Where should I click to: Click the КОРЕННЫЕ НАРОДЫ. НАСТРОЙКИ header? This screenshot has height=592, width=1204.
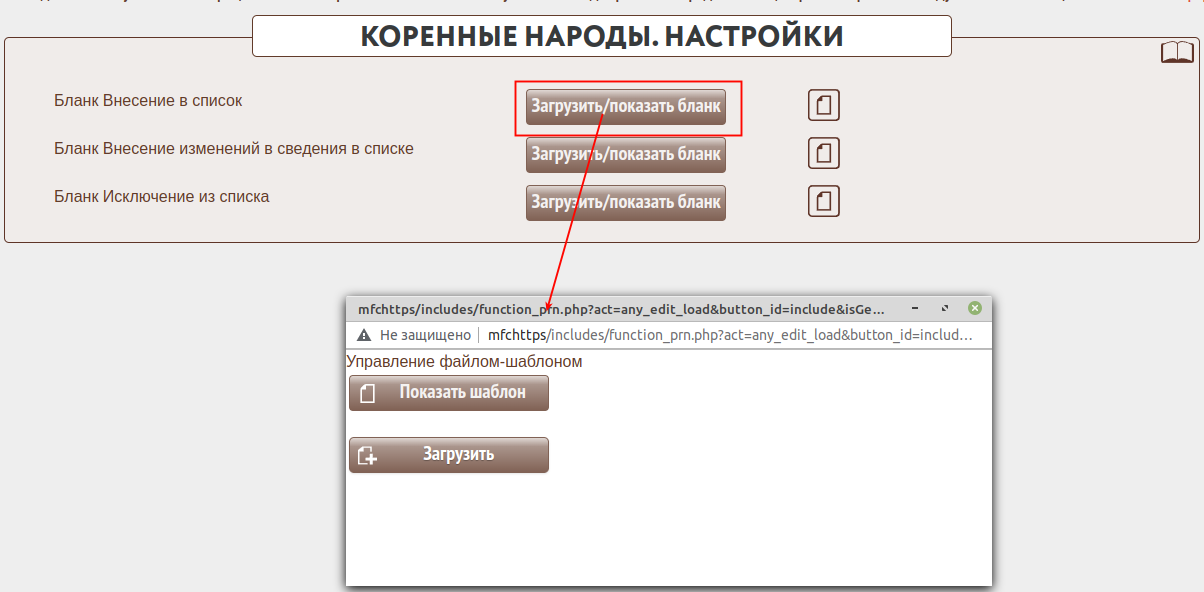[x=601, y=37]
